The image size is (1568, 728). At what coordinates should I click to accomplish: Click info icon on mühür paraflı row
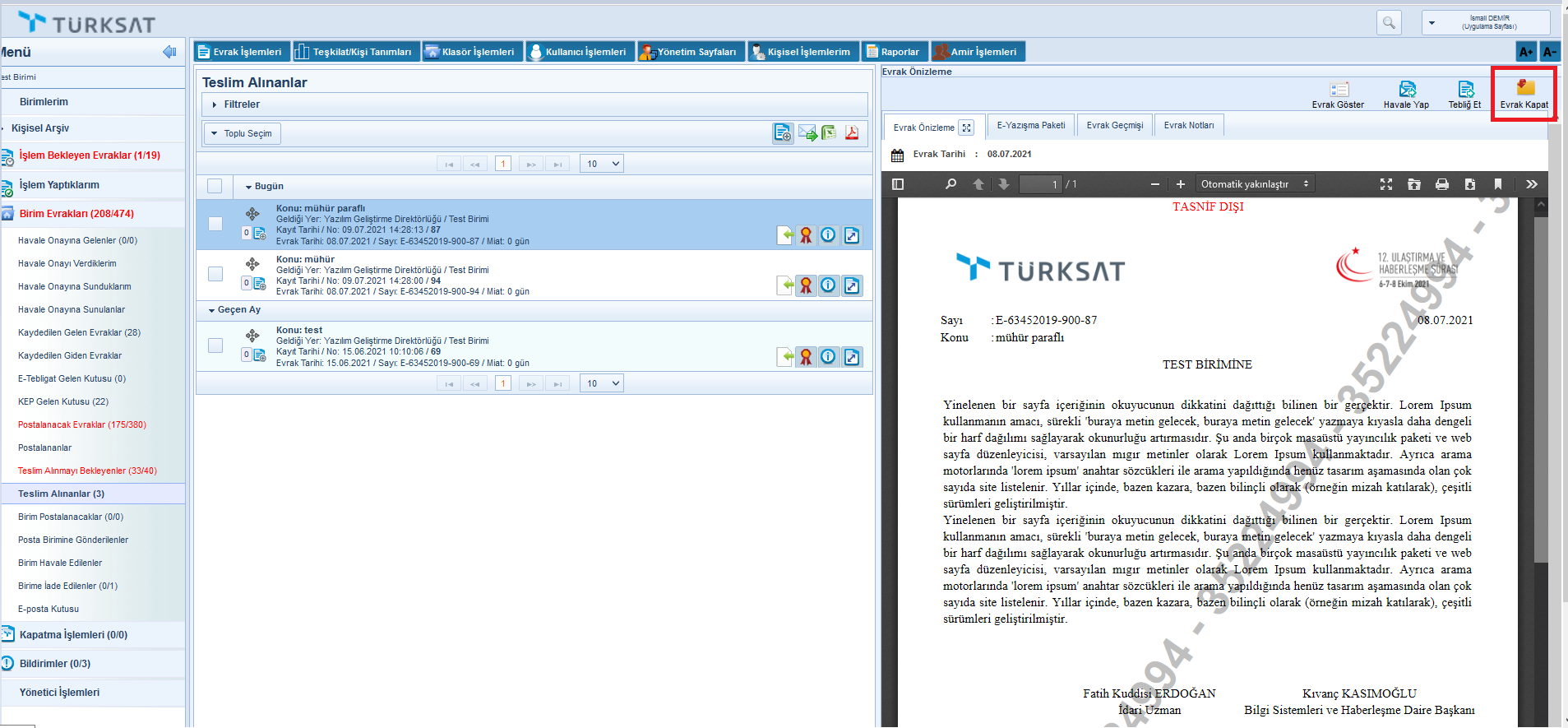[828, 235]
